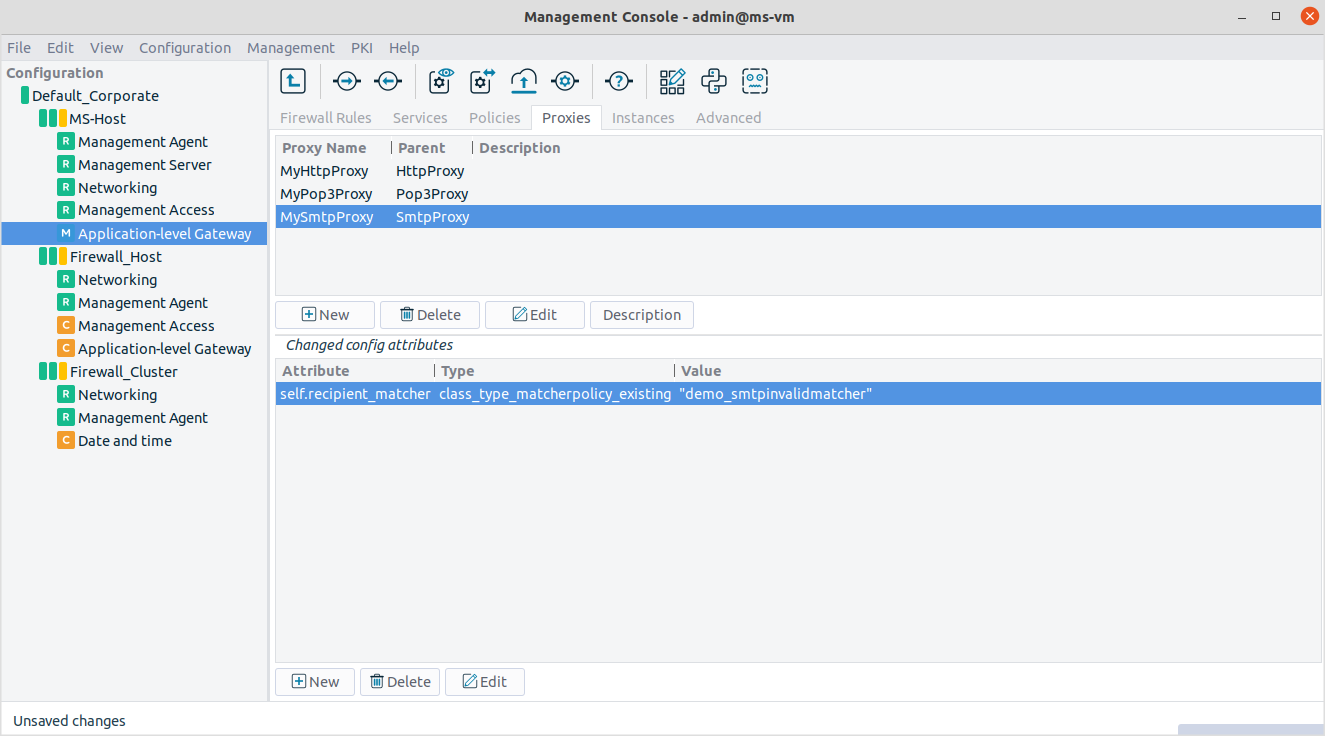The image size is (1325, 736).
Task: Click the Python logo toolbar icon
Action: [714, 81]
